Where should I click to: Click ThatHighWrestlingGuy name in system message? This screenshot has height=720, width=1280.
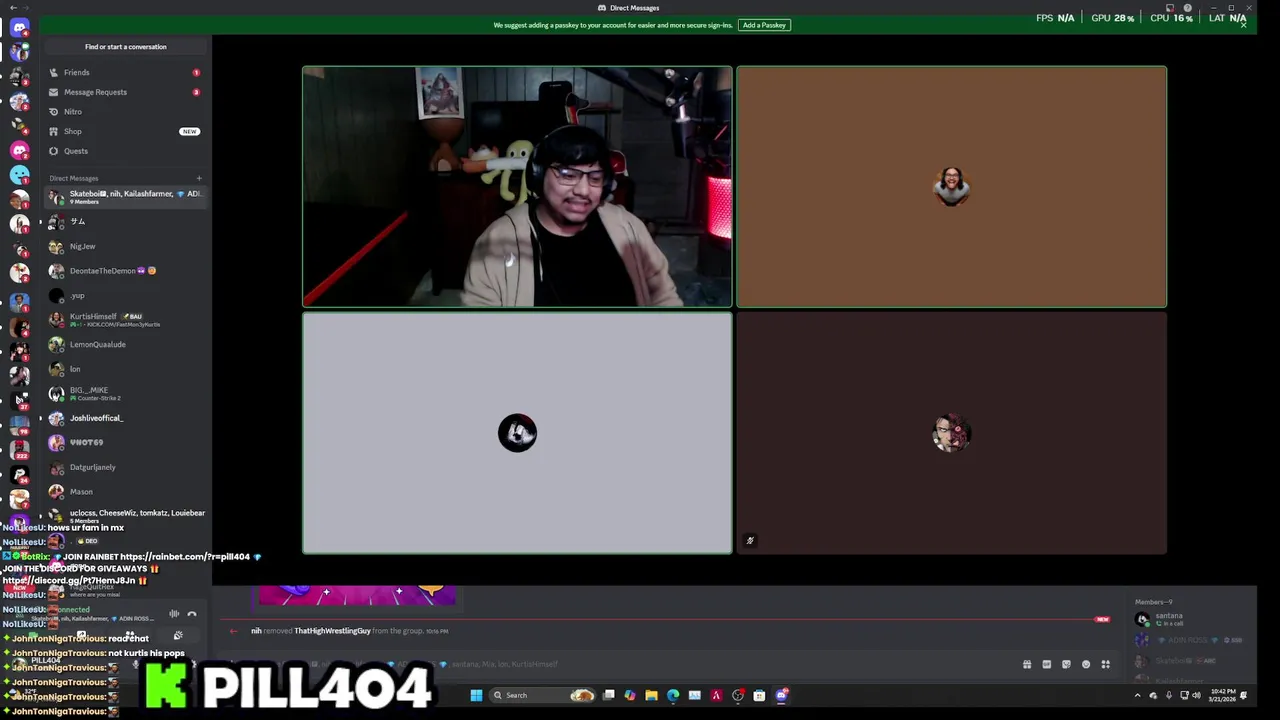pos(332,631)
